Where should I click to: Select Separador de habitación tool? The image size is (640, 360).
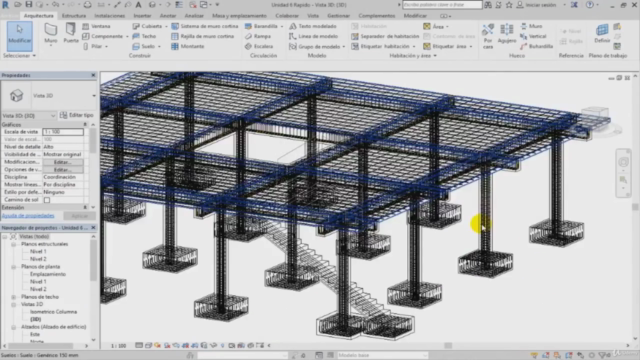[385, 36]
